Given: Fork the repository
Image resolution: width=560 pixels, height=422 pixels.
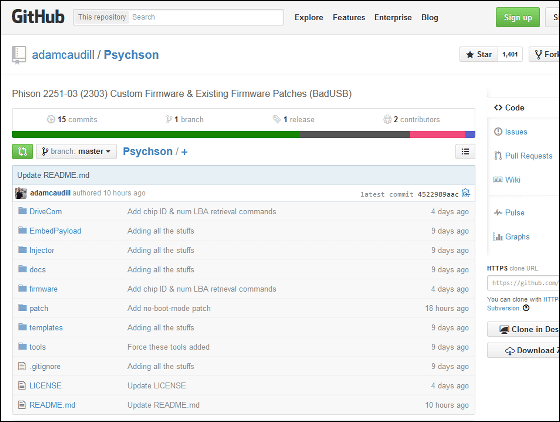Looking at the screenshot, I should (544, 54).
